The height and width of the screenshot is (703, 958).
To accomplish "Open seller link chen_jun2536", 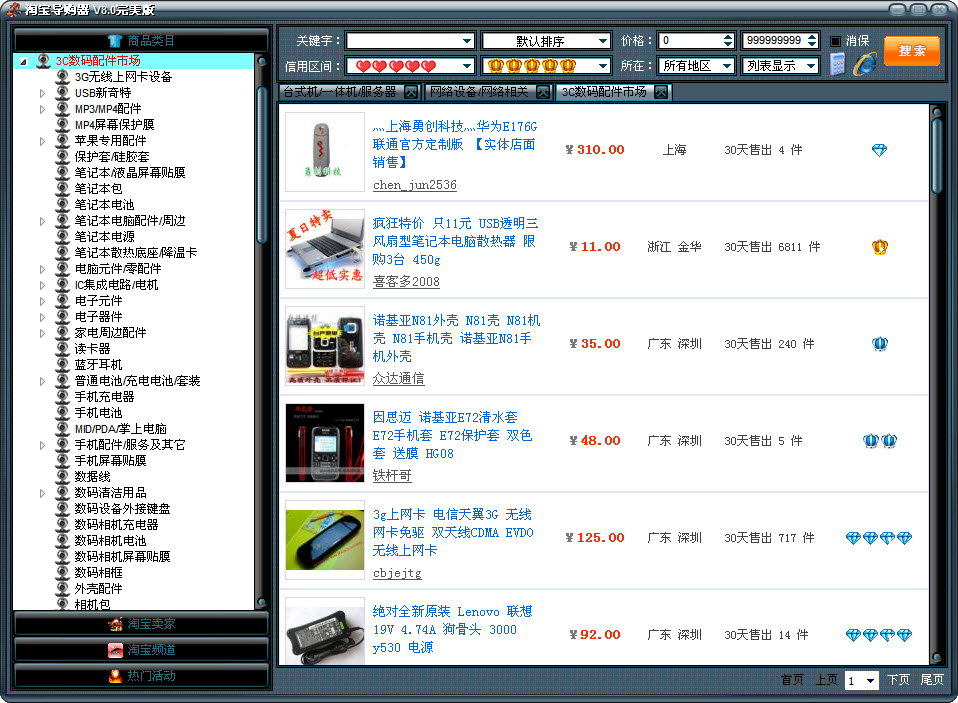I will point(414,185).
